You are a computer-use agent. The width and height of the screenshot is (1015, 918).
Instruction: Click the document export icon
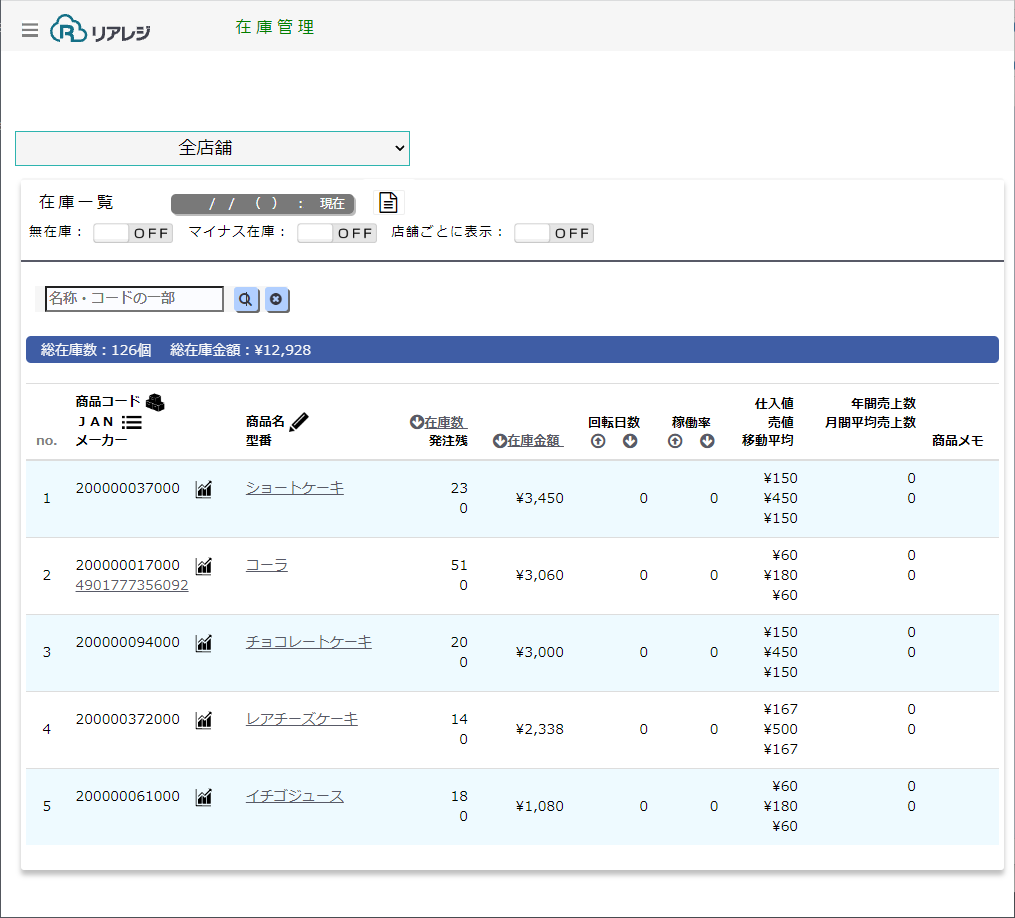388,203
